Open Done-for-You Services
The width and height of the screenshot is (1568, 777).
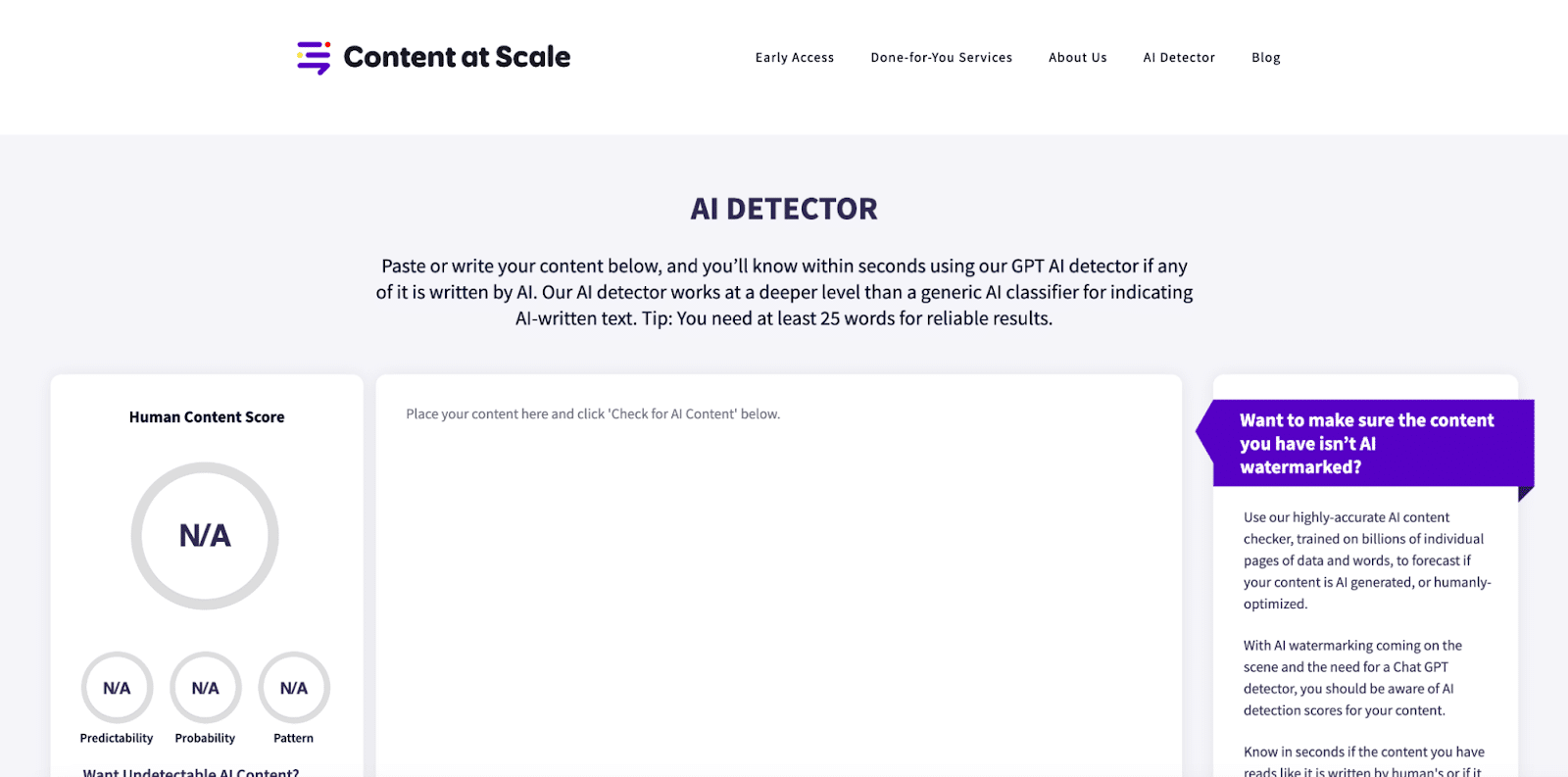[x=941, y=58]
